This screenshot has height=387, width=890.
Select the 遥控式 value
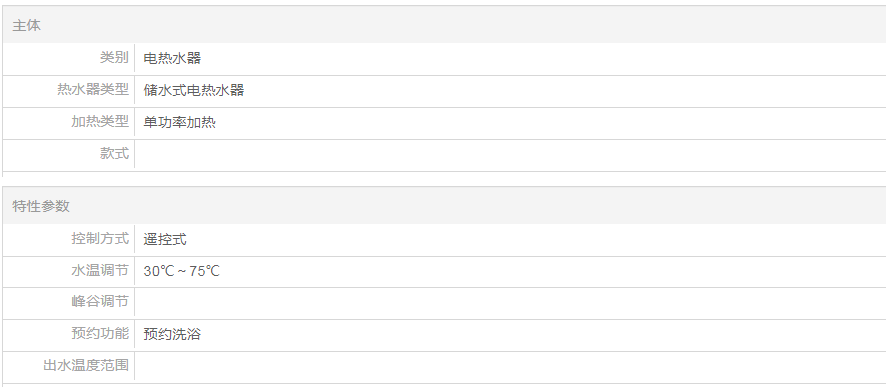(x=165, y=239)
